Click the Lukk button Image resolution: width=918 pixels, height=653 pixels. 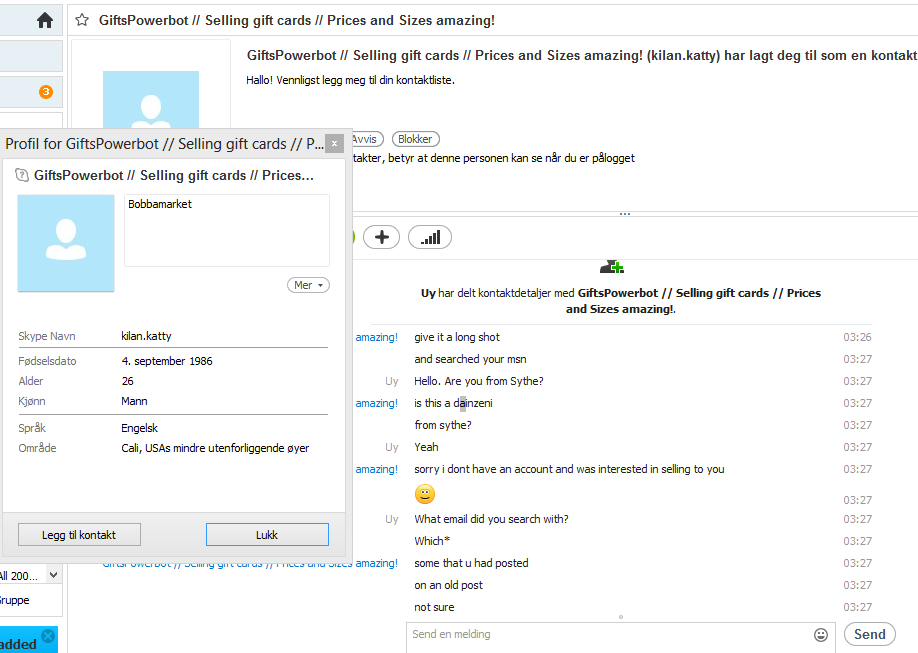point(267,535)
